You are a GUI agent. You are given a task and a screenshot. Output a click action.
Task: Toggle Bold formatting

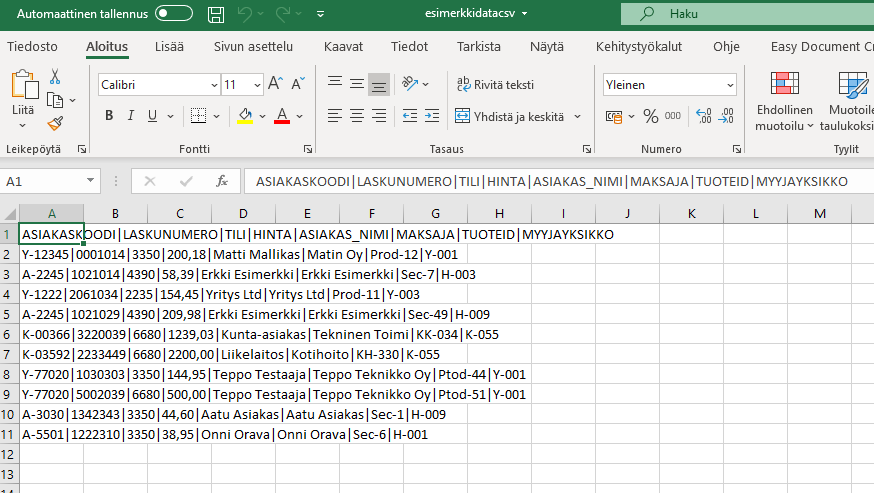[x=109, y=115]
